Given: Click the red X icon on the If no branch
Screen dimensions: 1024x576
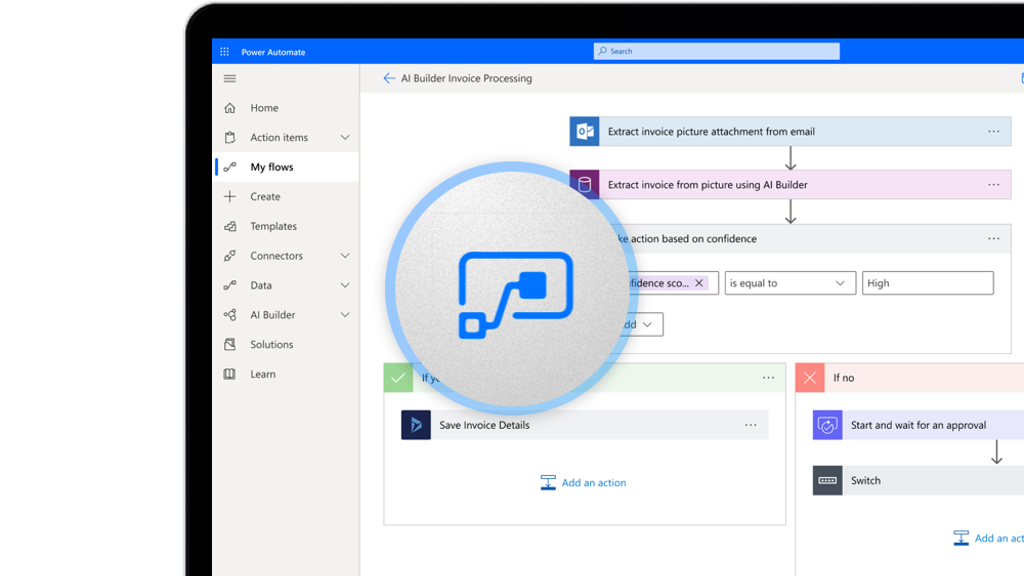Looking at the screenshot, I should tap(809, 377).
